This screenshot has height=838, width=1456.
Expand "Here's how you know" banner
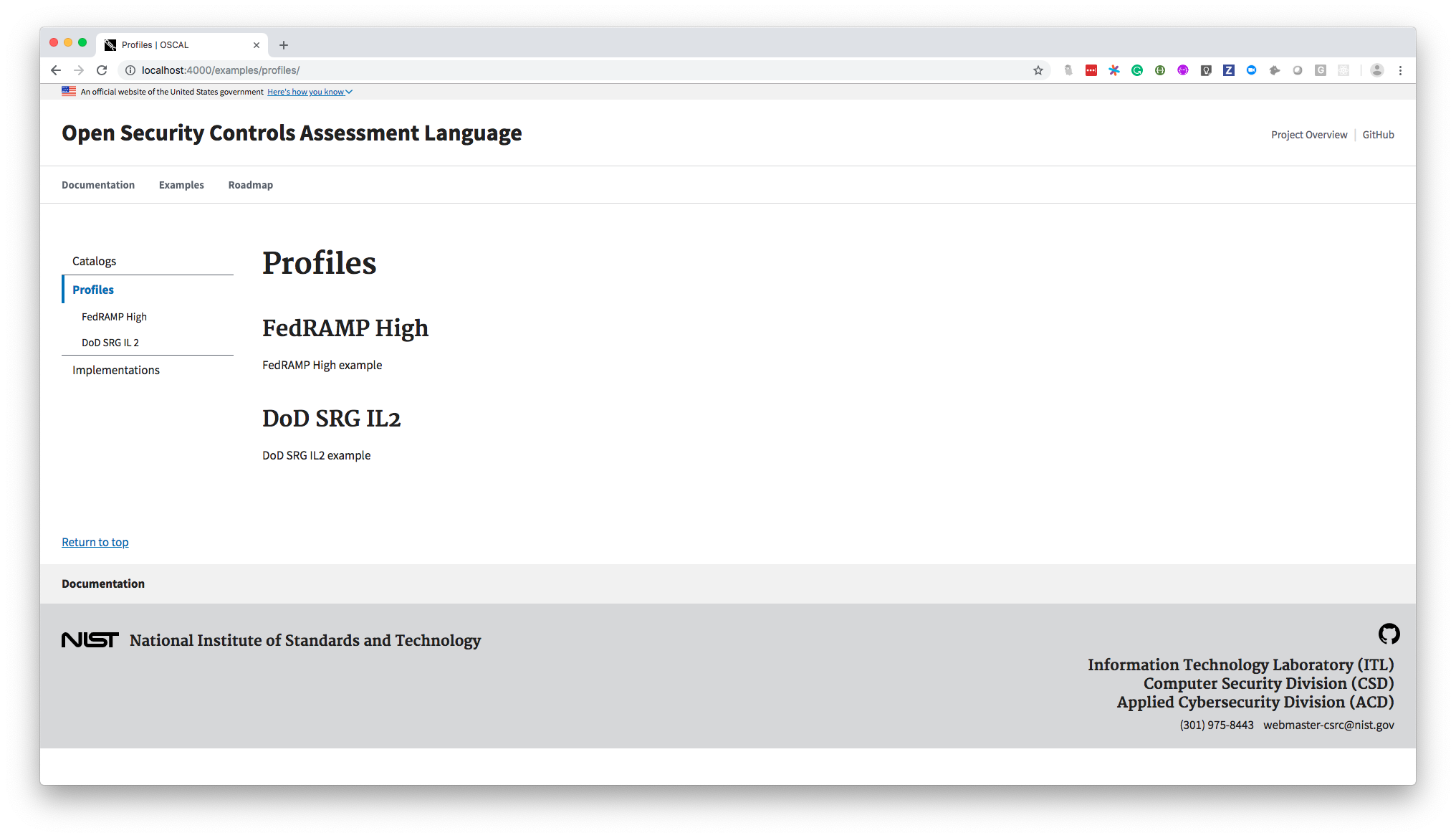point(310,92)
